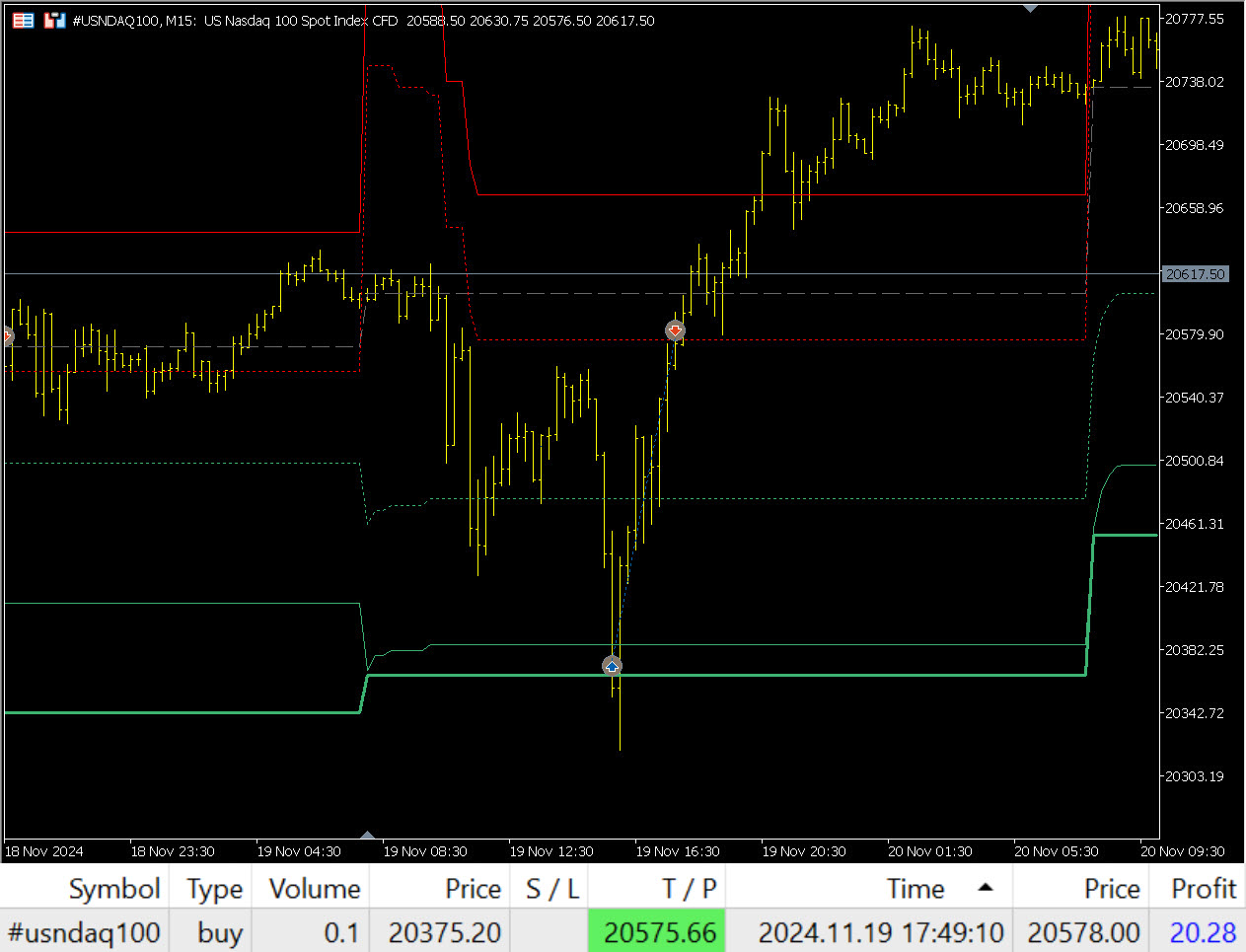The width and height of the screenshot is (1246, 952).
Task: Sort trades by Volume column header
Action: [315, 889]
